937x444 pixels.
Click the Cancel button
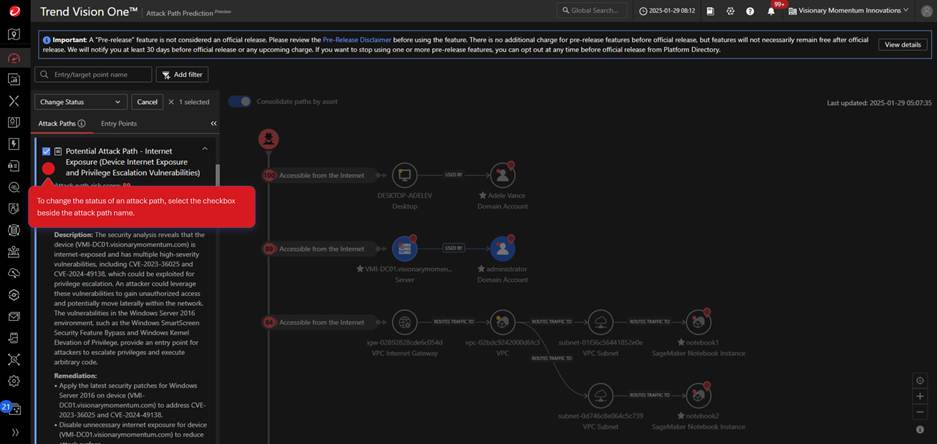[x=147, y=102]
